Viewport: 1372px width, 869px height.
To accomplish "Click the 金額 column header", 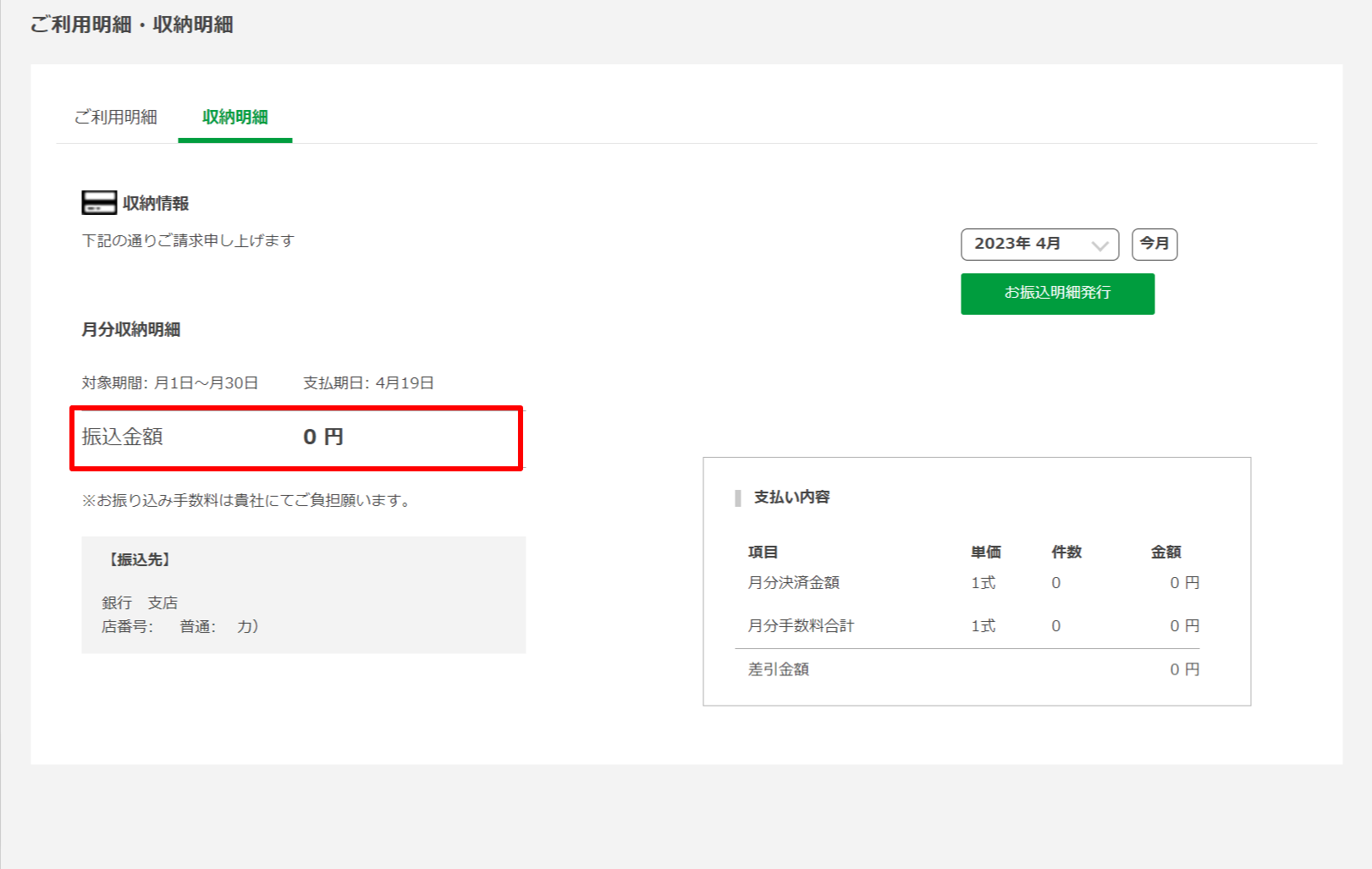I will point(1166,552).
